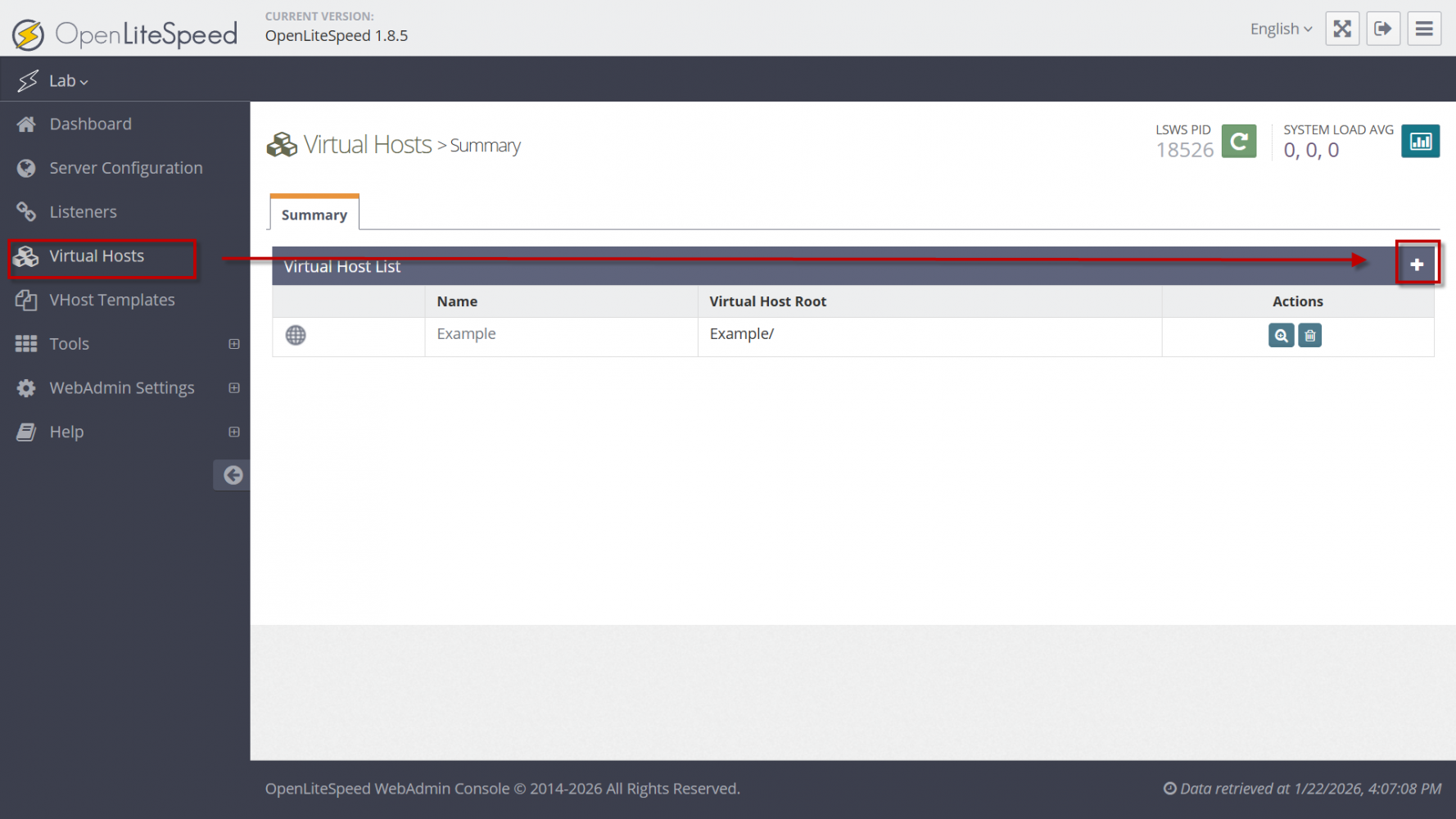Open the Example virtual host link
The image size is (1456, 819).
(x=466, y=334)
